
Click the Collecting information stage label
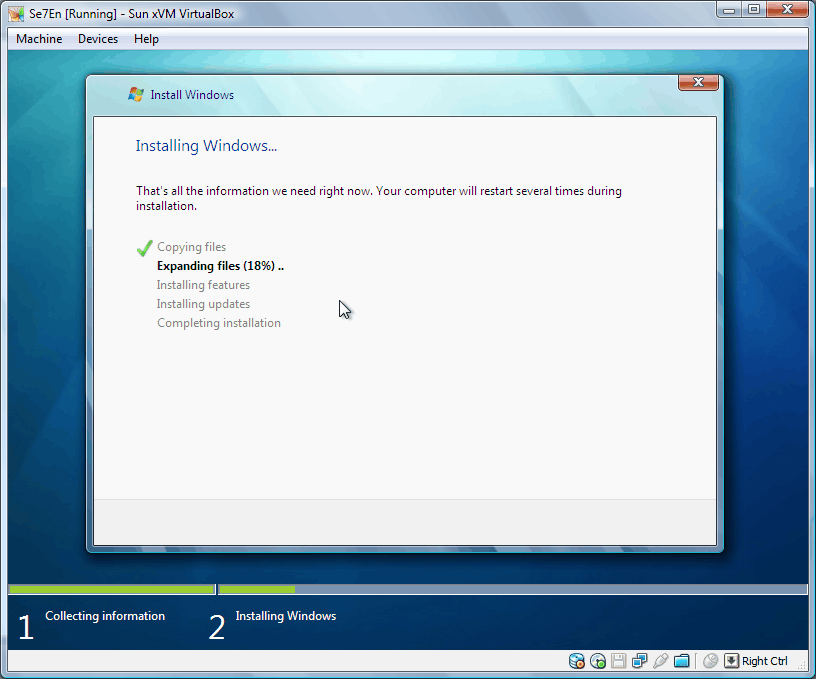(x=105, y=616)
